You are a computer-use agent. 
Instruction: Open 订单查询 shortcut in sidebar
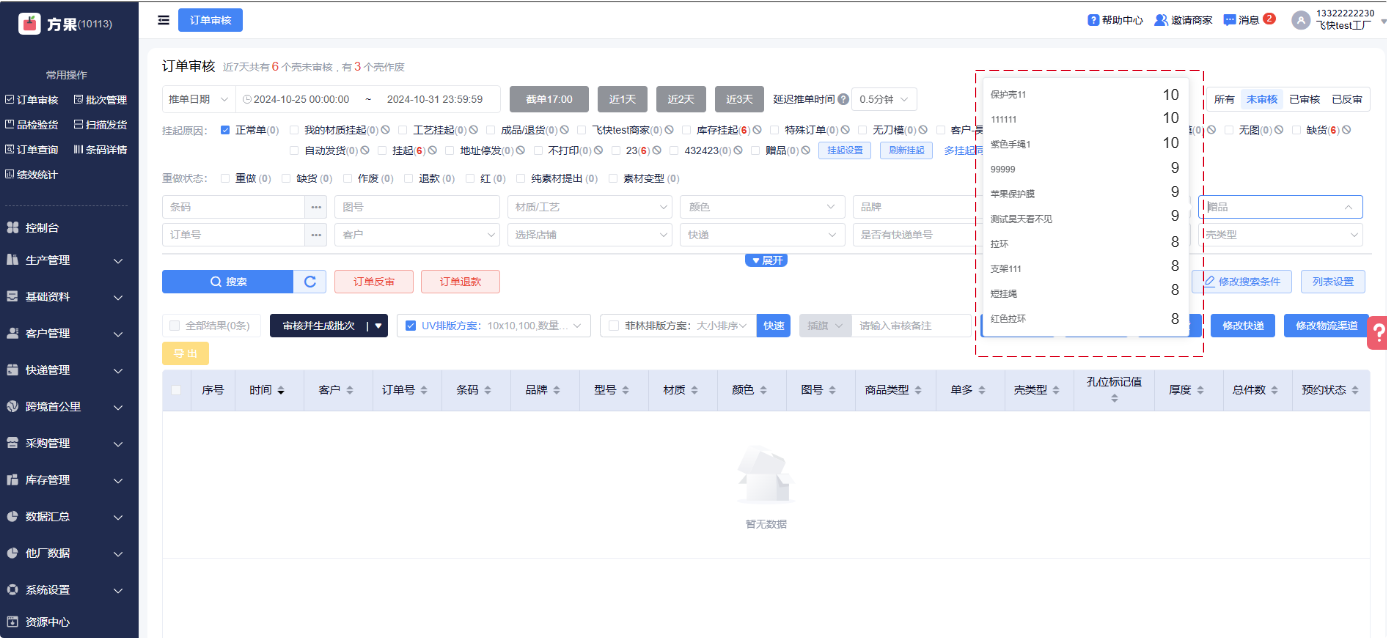pos(32,150)
